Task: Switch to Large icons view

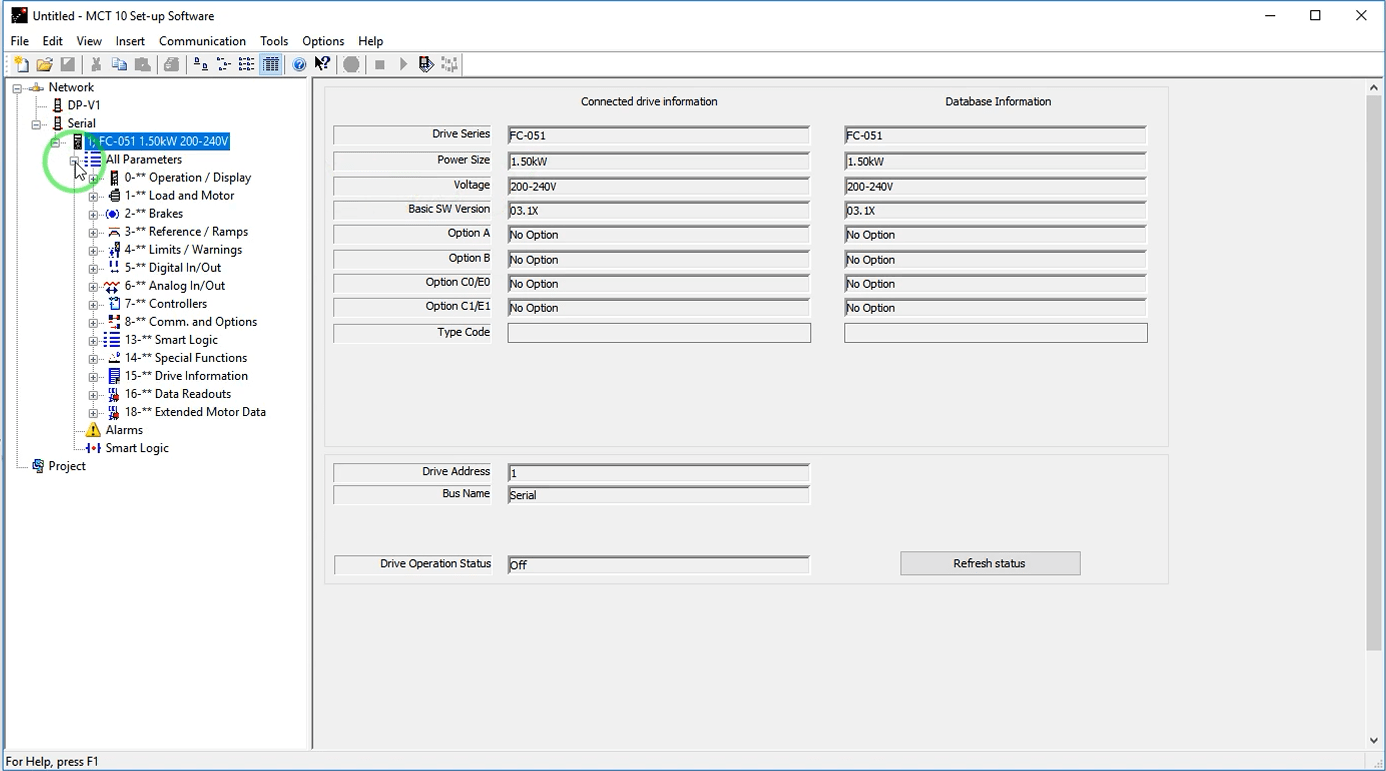Action: 200,64
